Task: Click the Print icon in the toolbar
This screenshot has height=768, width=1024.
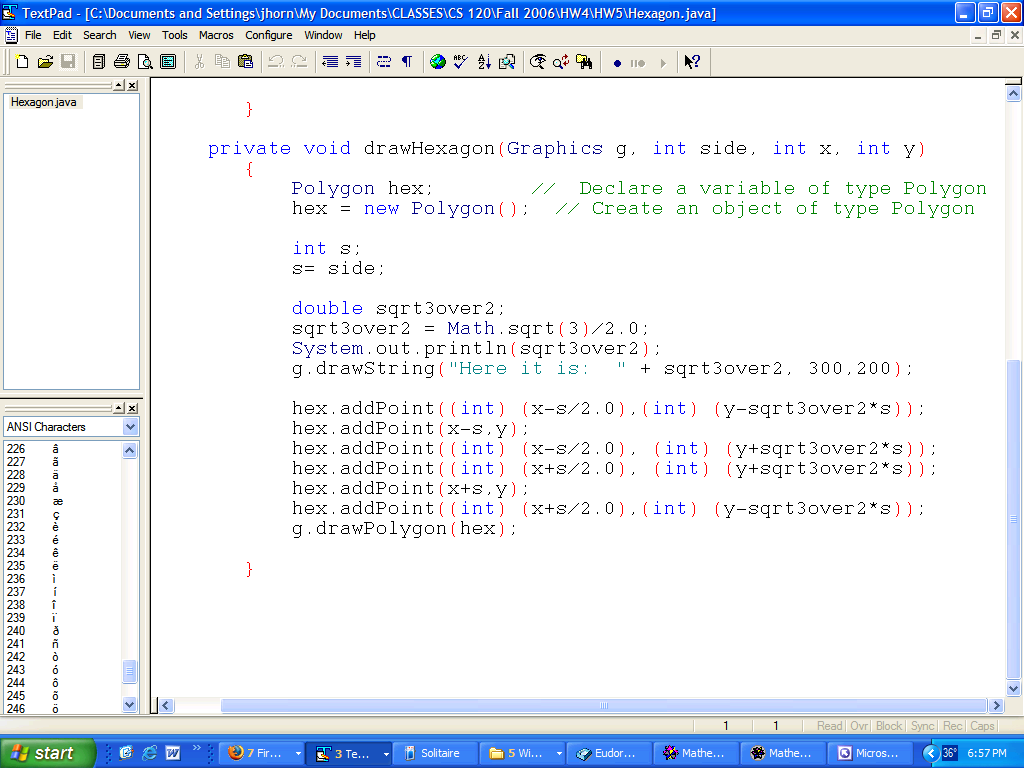Action: pos(122,62)
